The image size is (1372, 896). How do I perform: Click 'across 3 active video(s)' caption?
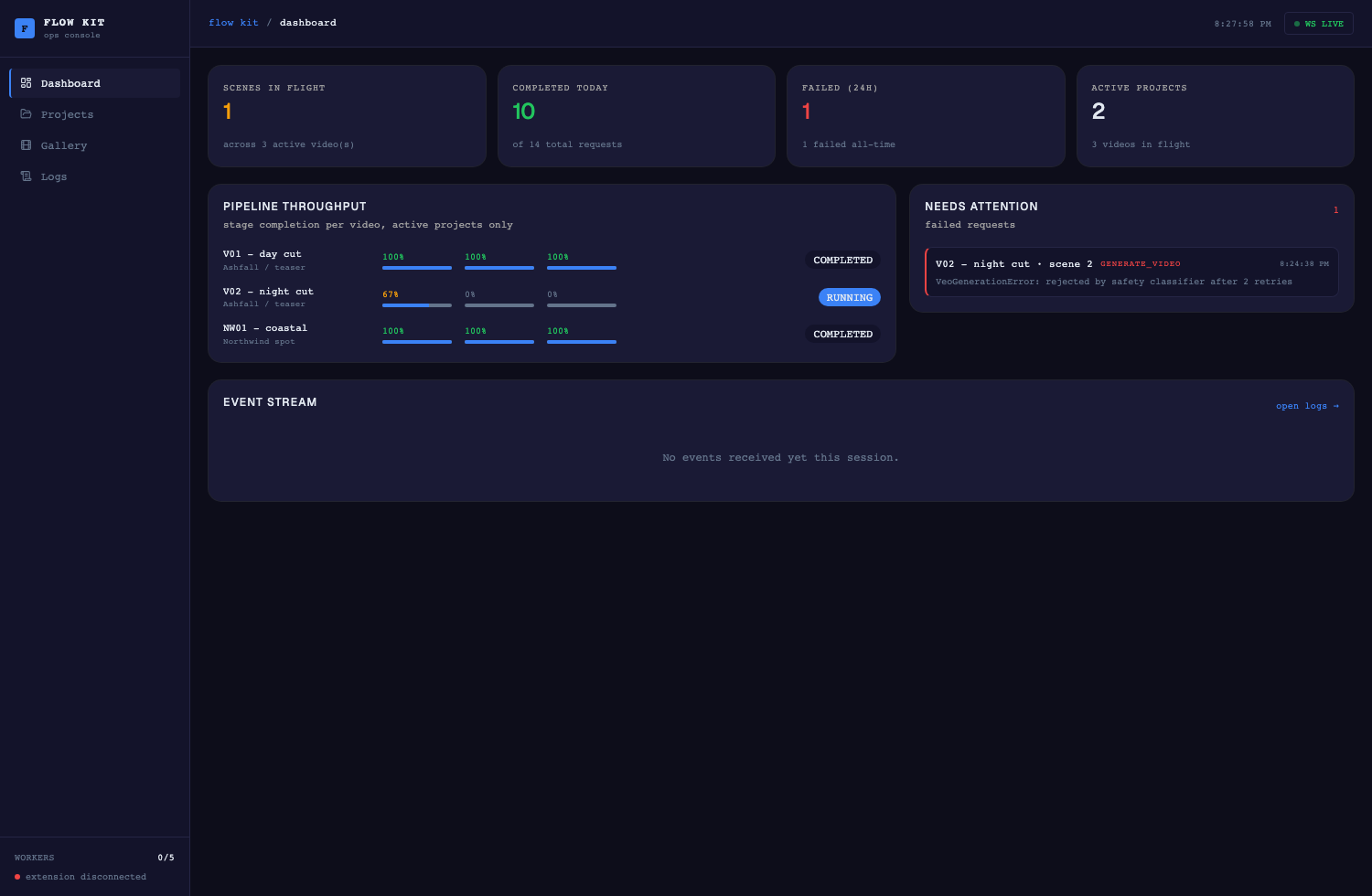(289, 144)
